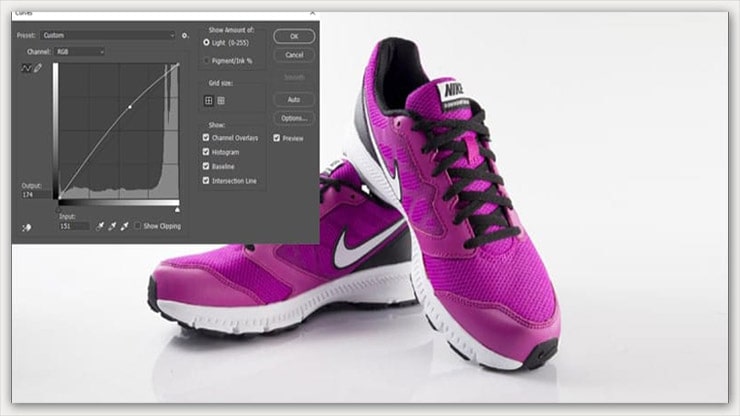The height and width of the screenshot is (416, 740).
Task: Select the midpoint control on the curve
Action: [x=130, y=107]
